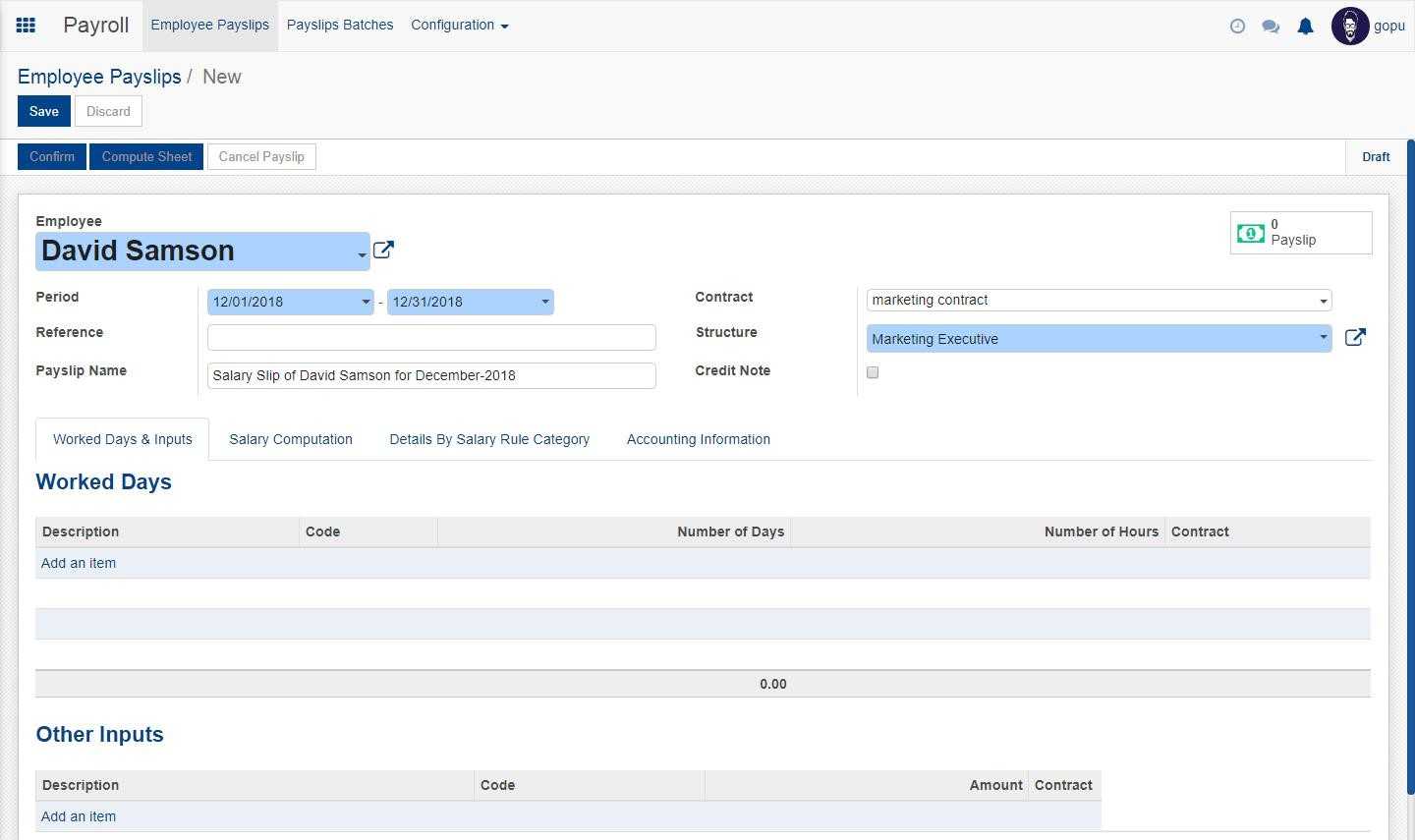
Task: Open employee external link icon
Action: pyautogui.click(x=383, y=251)
